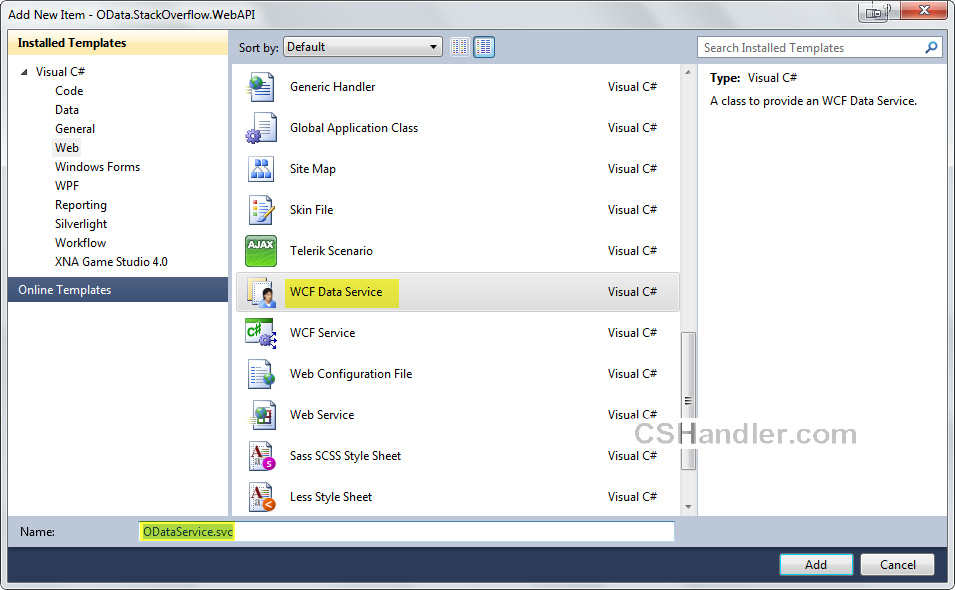Select the General category
955x590 pixels.
click(75, 128)
